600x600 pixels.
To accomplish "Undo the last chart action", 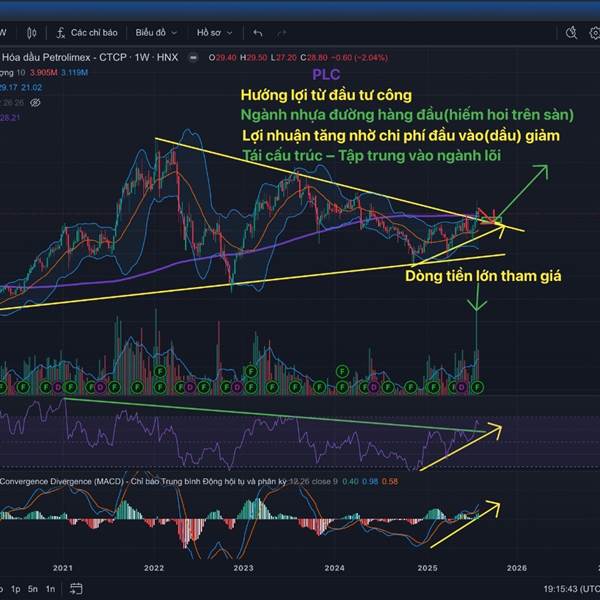I will pos(258,33).
